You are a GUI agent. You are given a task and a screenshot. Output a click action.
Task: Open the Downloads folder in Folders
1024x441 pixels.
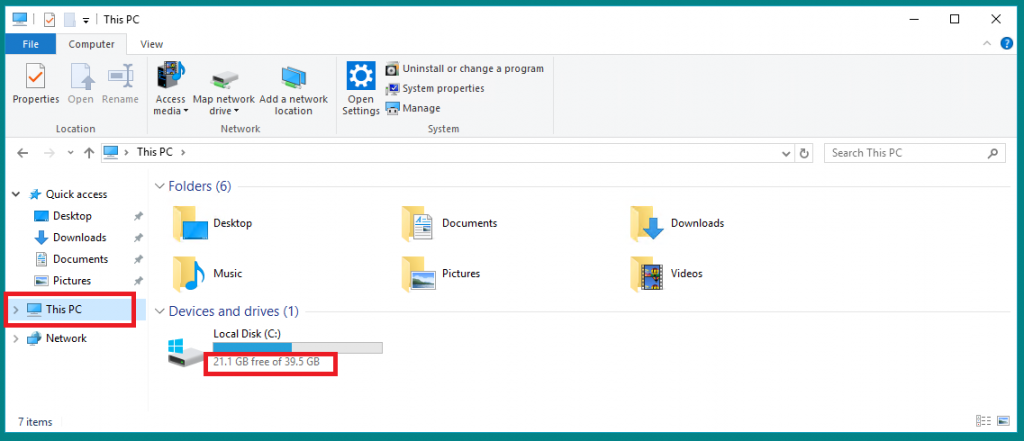click(x=678, y=223)
